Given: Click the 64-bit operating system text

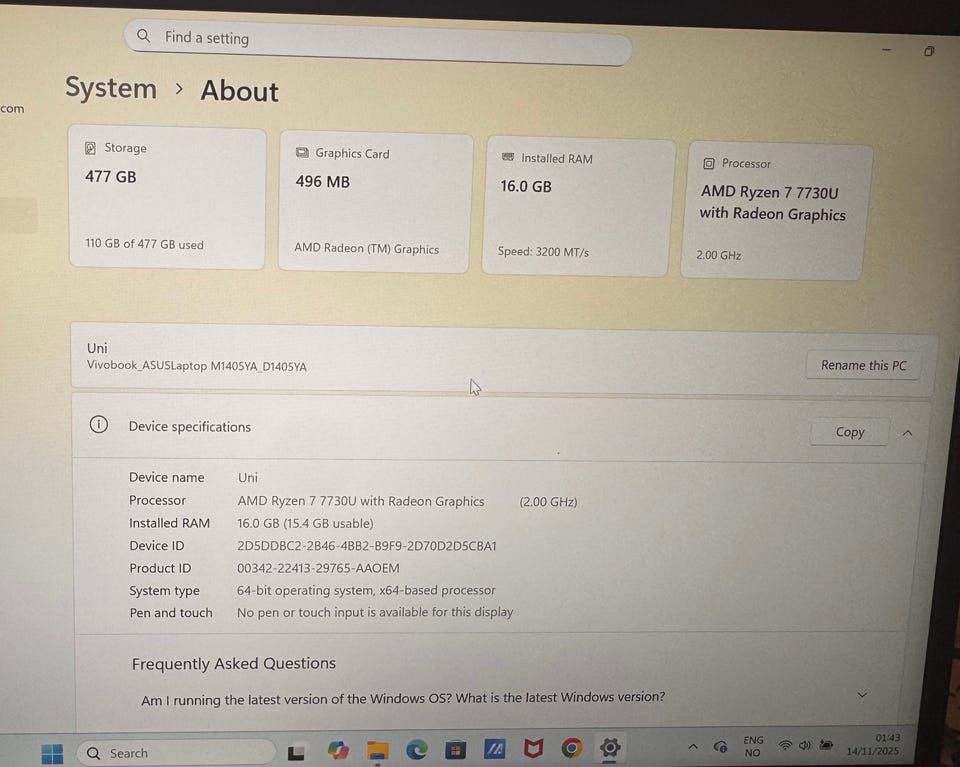Looking at the screenshot, I should [366, 590].
